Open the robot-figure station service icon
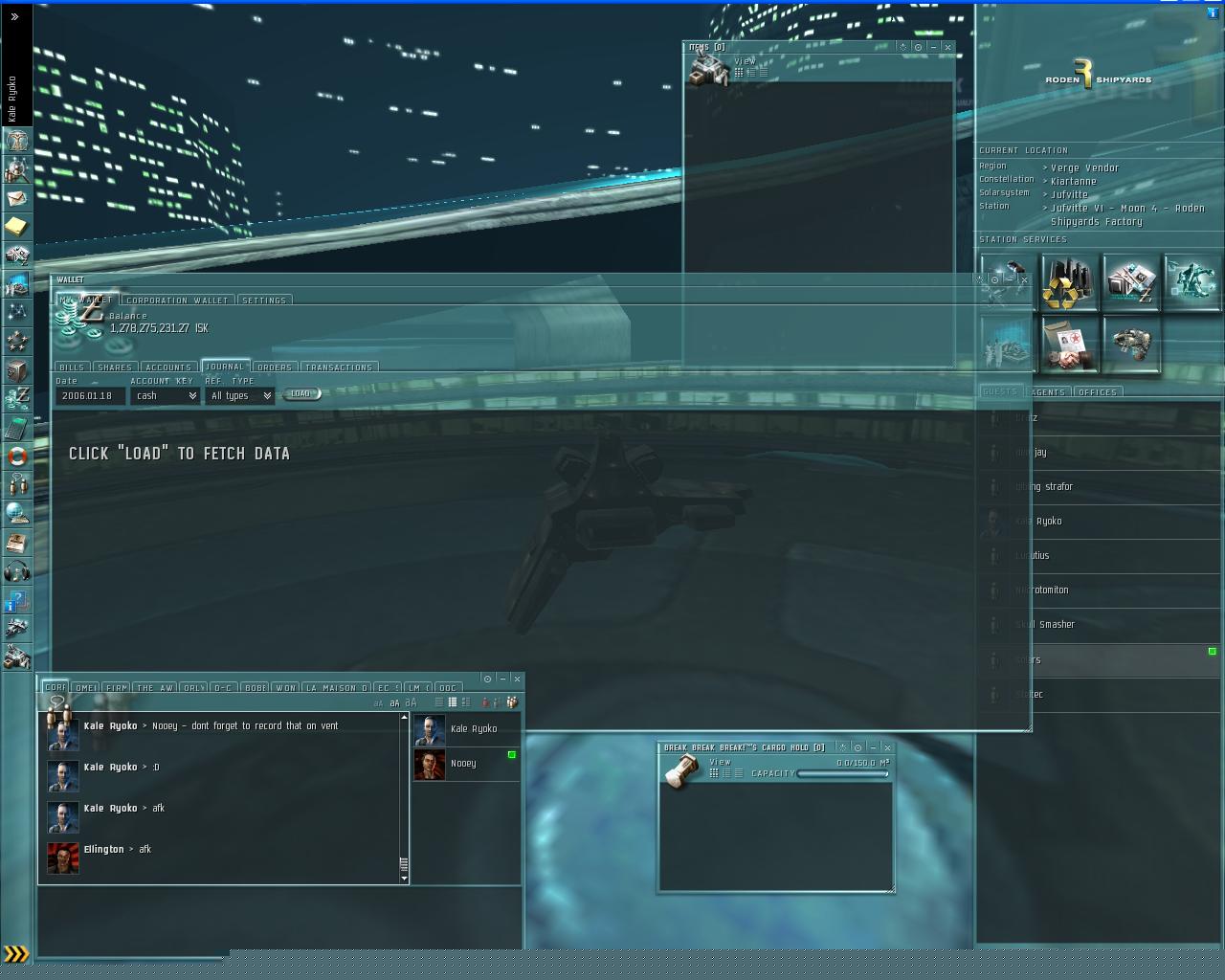1225x980 pixels. pos(1192,282)
